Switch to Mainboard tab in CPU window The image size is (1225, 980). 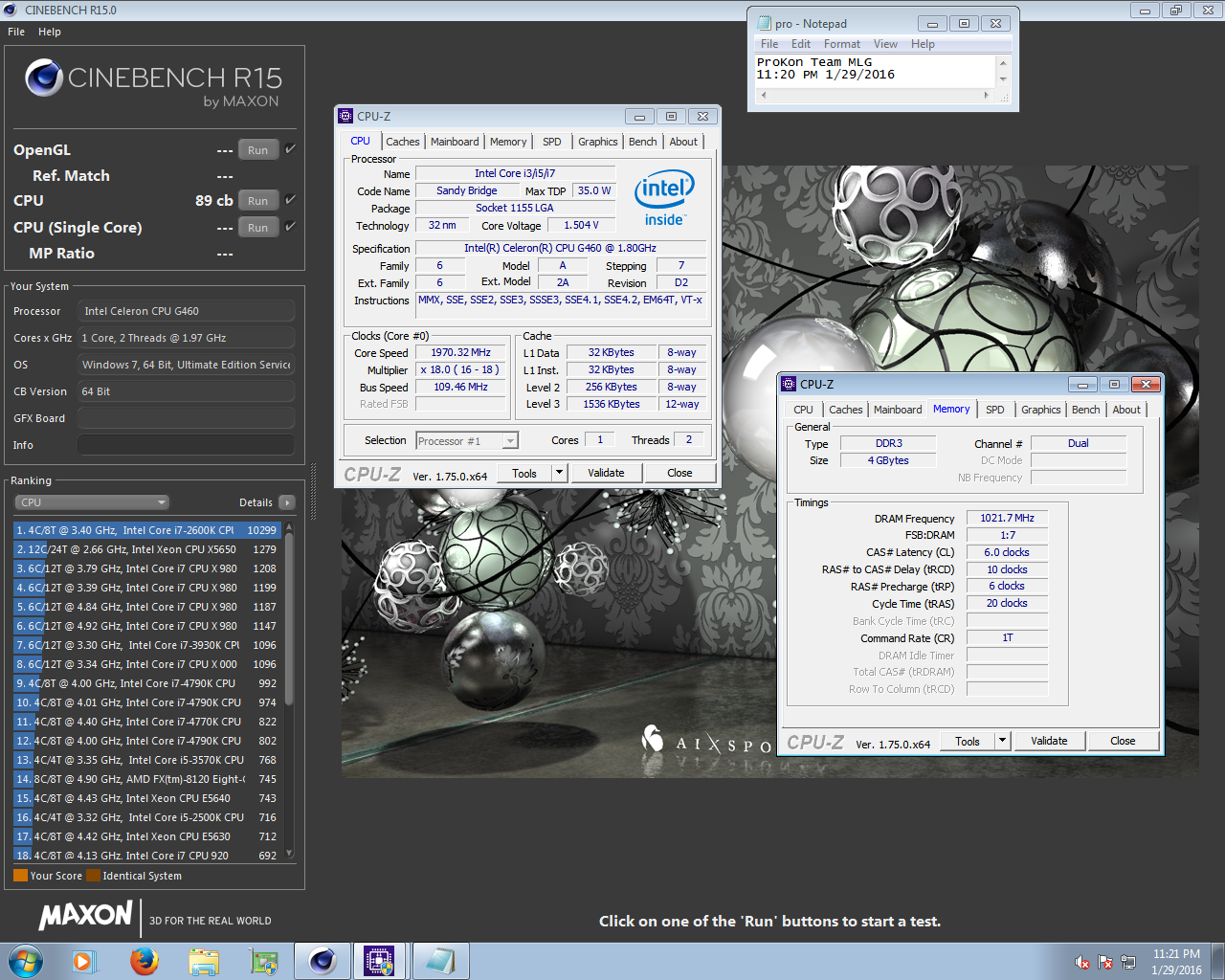[x=455, y=142]
